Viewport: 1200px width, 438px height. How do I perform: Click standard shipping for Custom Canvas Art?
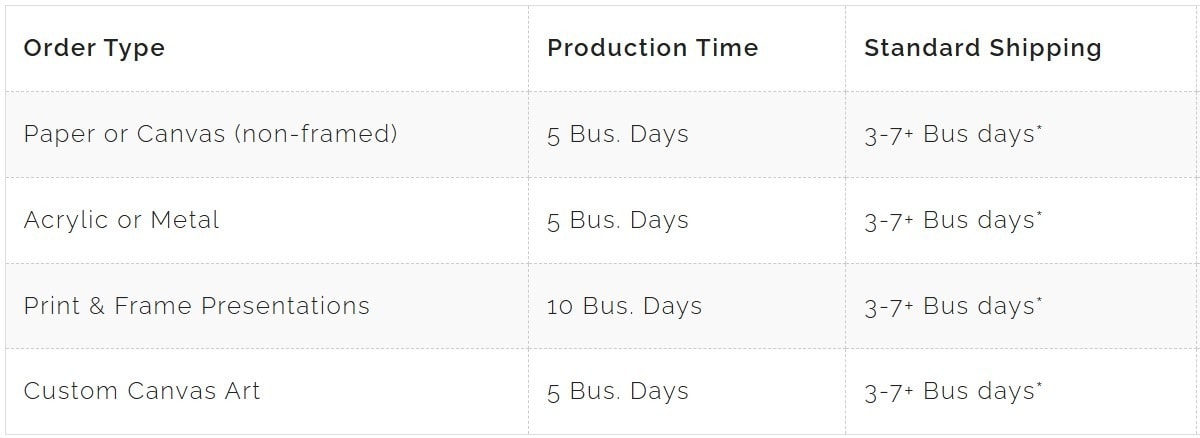click(952, 392)
